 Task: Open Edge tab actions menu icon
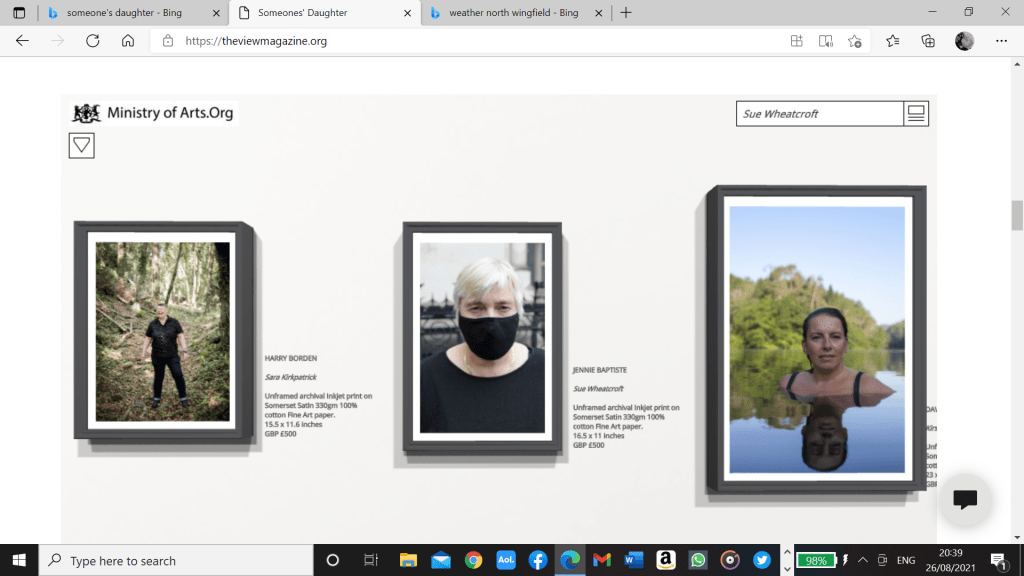tap(19, 13)
